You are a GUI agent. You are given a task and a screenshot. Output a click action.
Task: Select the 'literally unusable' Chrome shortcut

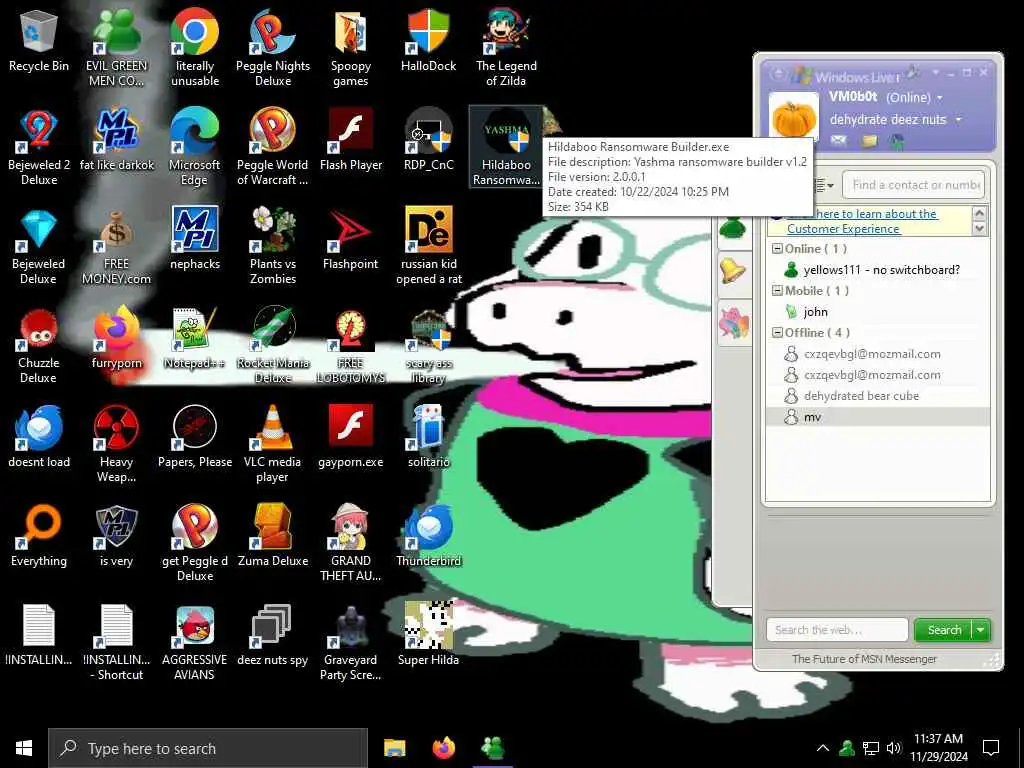(x=195, y=47)
